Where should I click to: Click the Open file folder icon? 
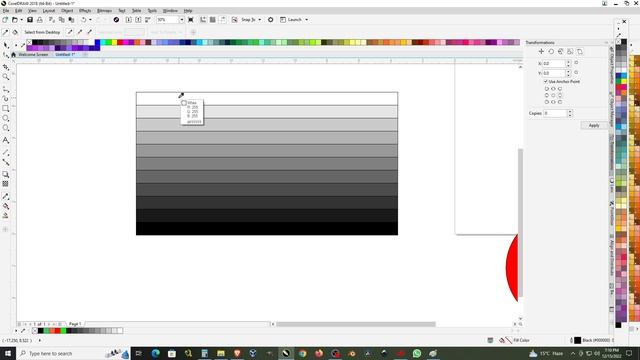click(15, 20)
